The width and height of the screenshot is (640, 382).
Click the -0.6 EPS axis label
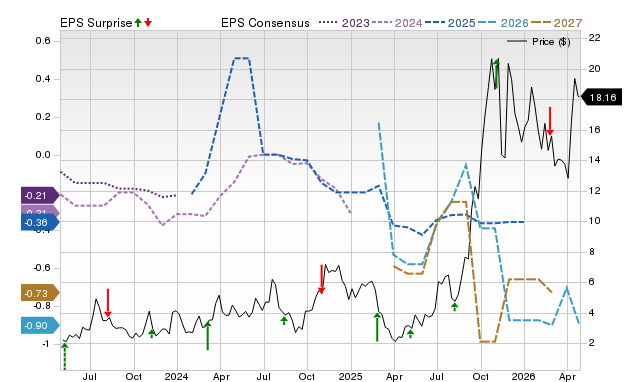tap(41, 268)
